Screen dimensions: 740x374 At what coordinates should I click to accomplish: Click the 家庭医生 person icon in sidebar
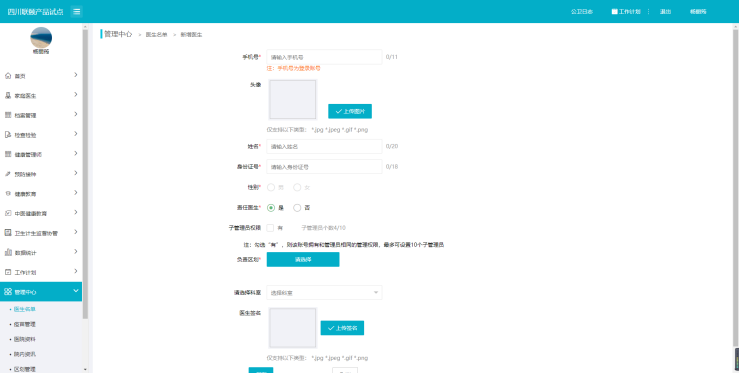click(x=8, y=95)
